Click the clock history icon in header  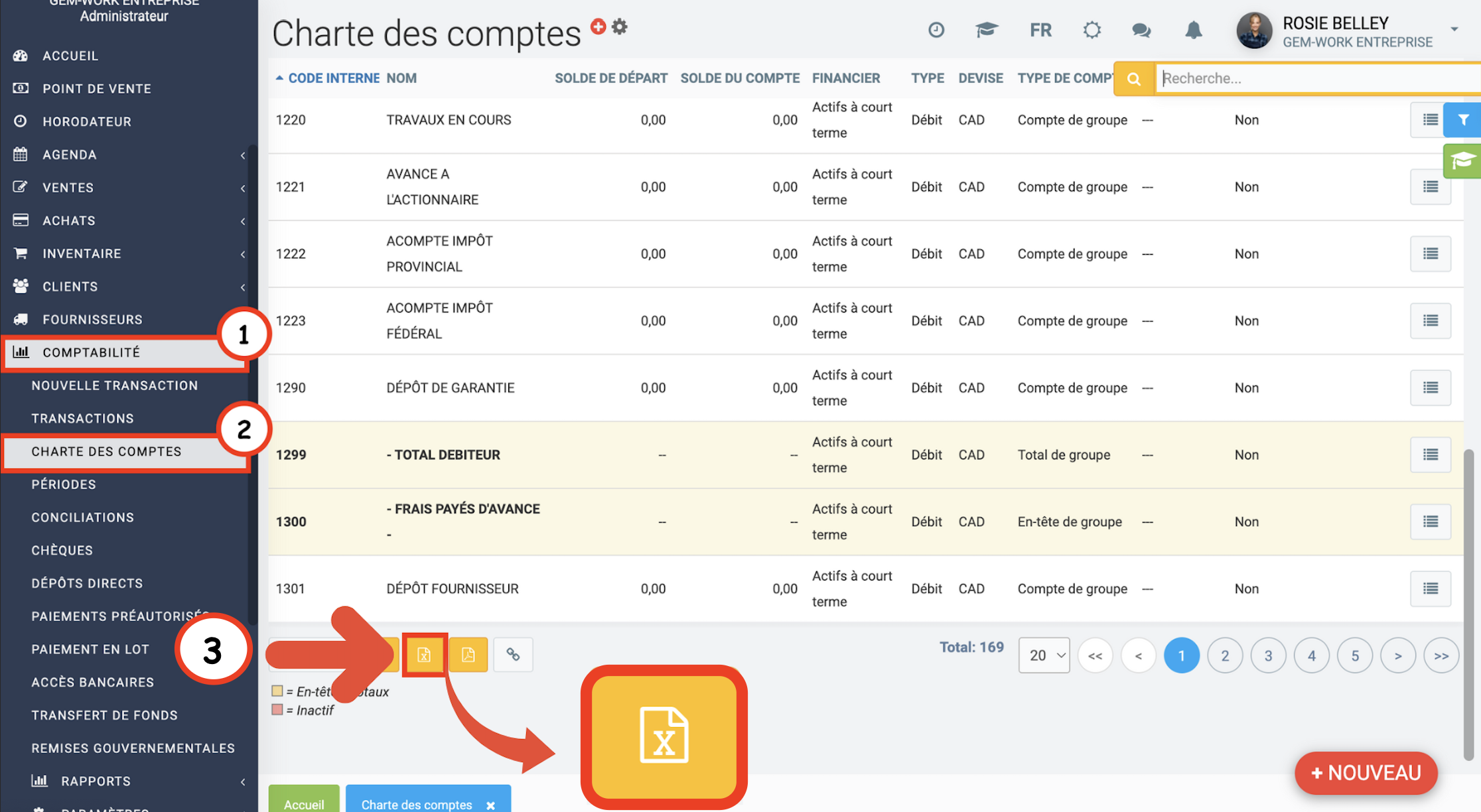click(x=936, y=30)
